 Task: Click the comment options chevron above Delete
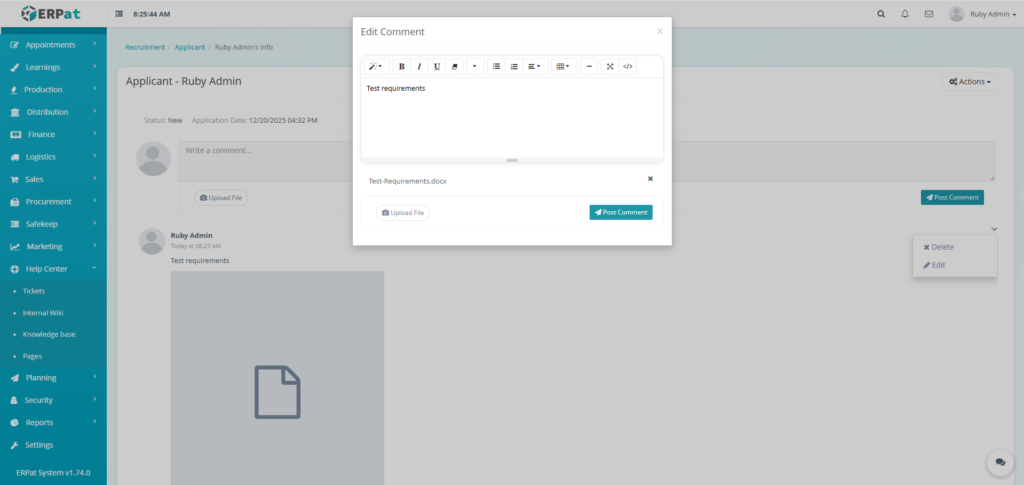(993, 229)
